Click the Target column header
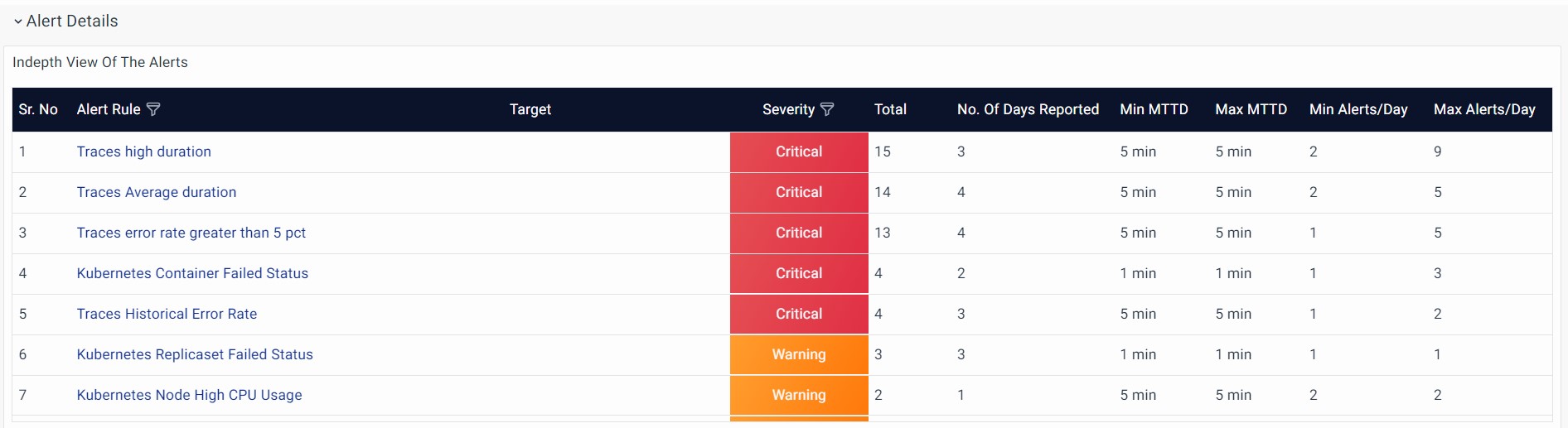1568x428 pixels. (x=530, y=109)
